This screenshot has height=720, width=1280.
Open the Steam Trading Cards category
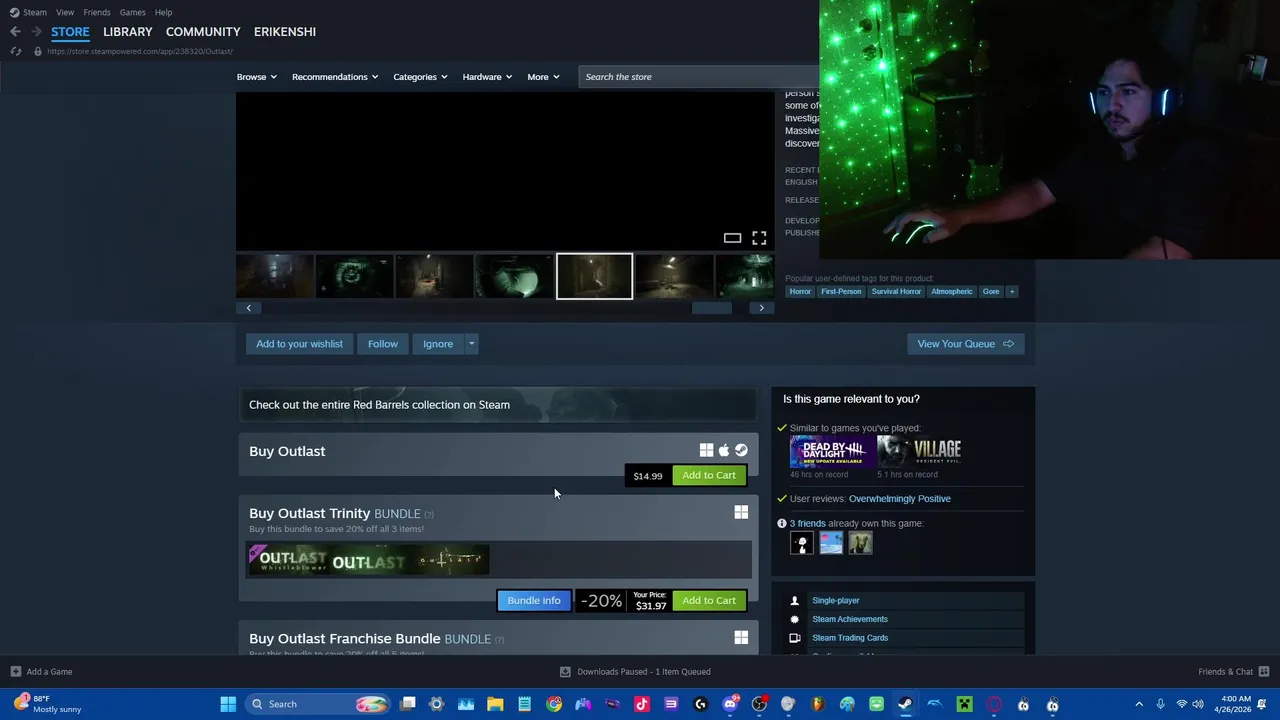coord(850,638)
